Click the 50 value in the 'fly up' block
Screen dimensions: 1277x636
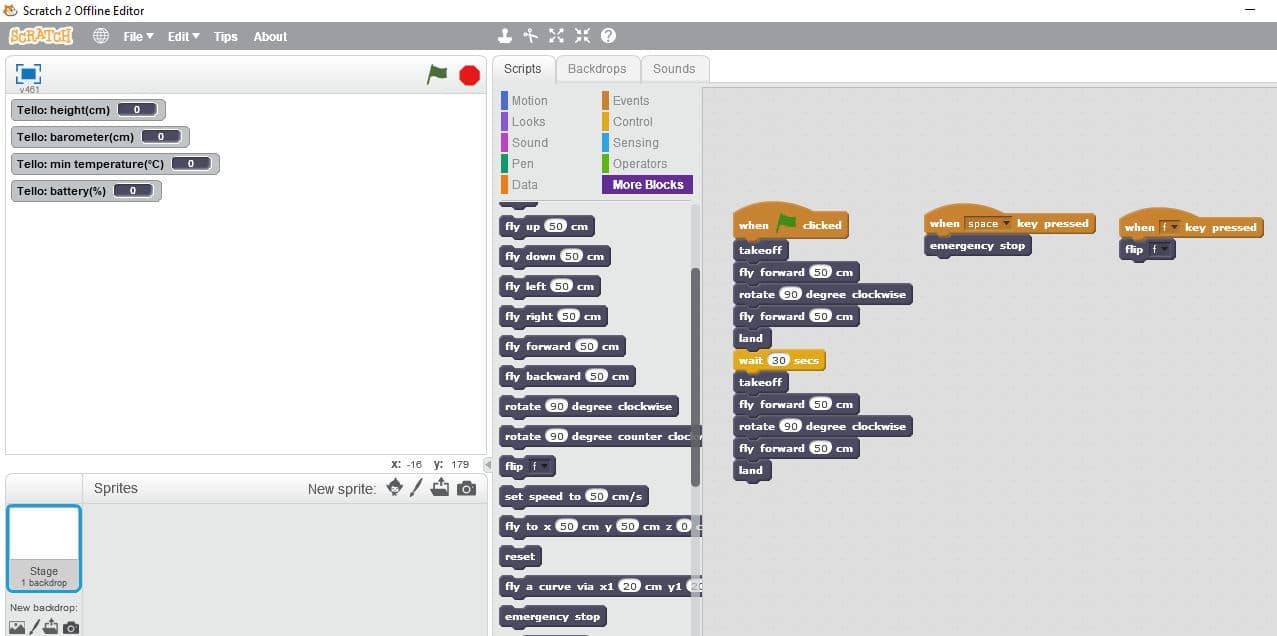(x=556, y=227)
